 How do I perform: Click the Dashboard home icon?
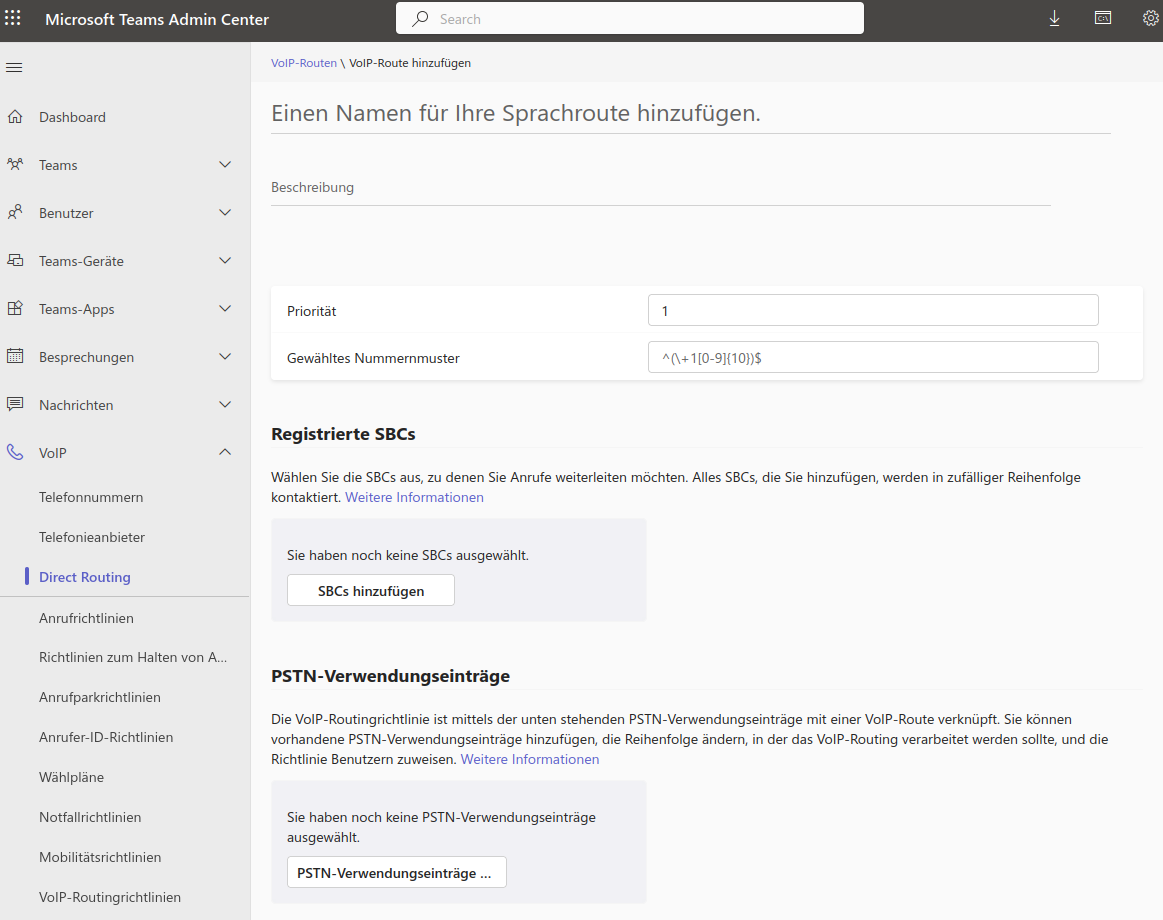(15, 117)
